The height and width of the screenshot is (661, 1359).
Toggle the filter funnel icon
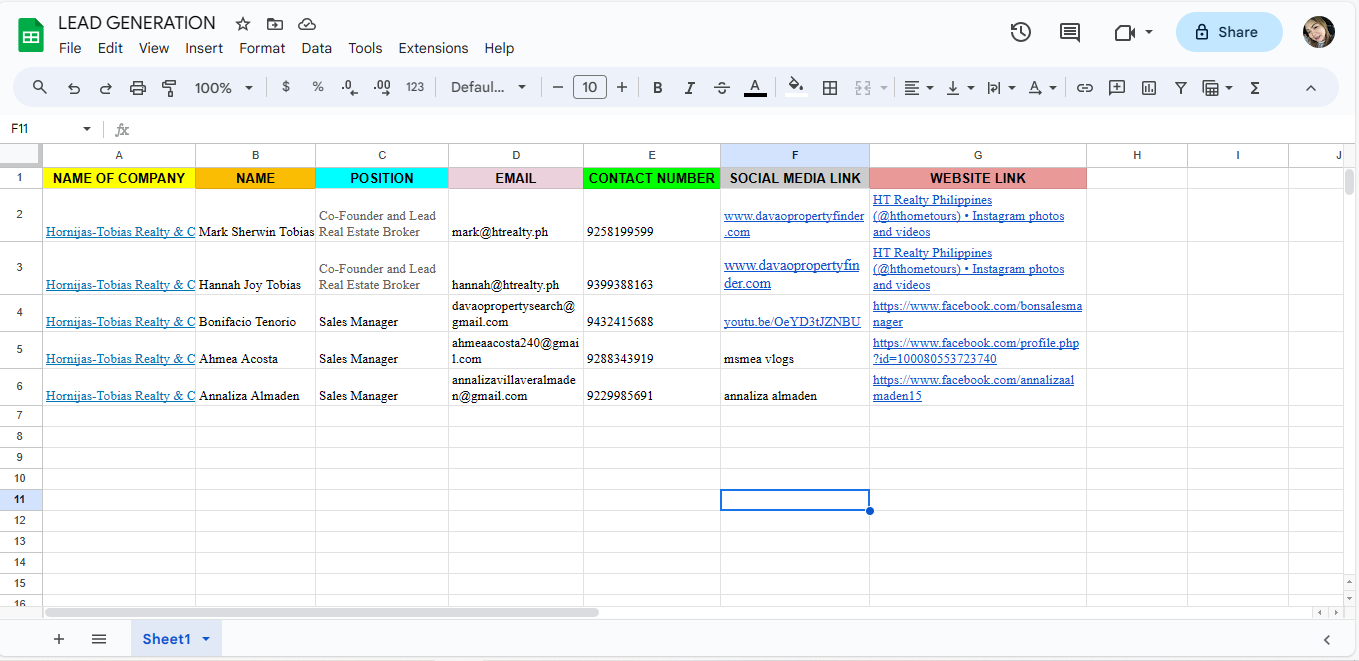(x=1181, y=88)
